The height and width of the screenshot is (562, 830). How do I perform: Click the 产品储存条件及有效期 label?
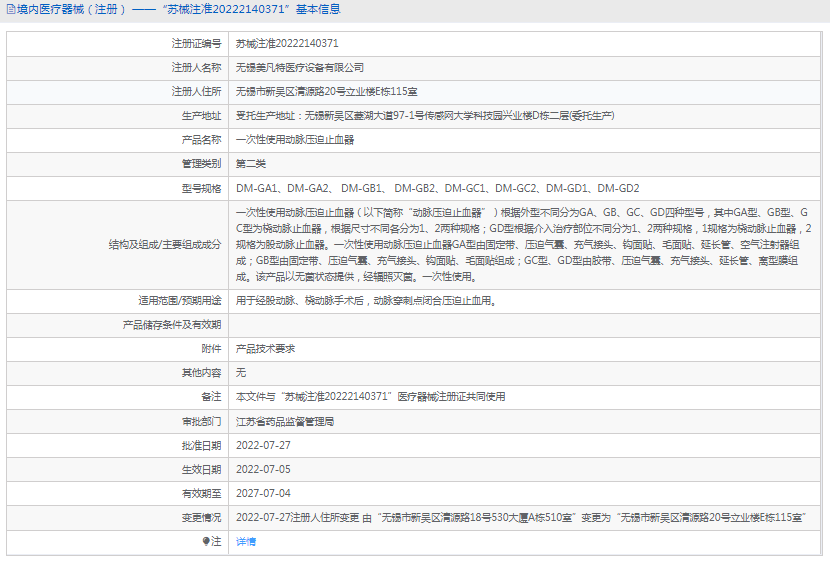pos(172,324)
